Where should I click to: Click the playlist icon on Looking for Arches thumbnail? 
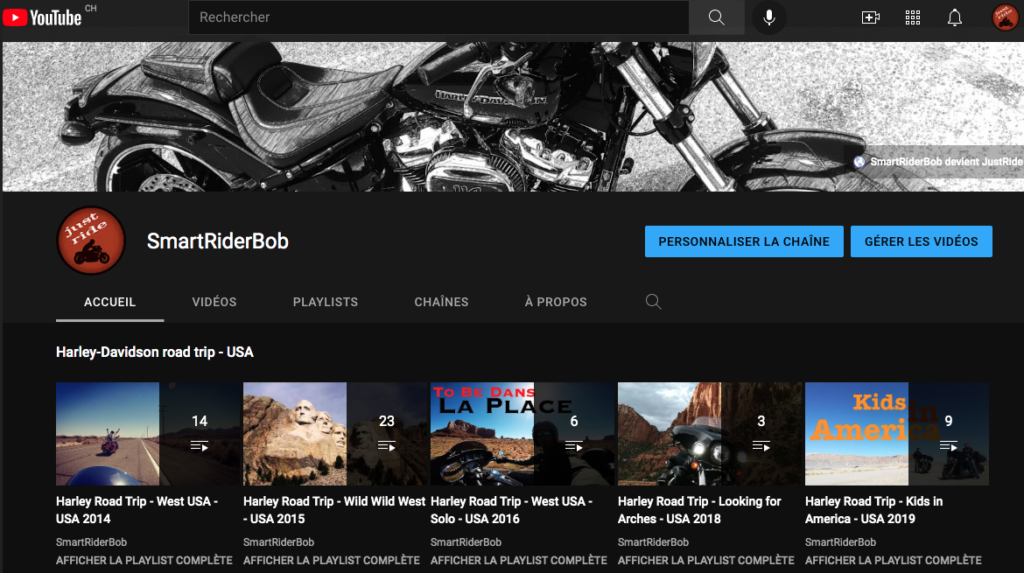(x=761, y=446)
